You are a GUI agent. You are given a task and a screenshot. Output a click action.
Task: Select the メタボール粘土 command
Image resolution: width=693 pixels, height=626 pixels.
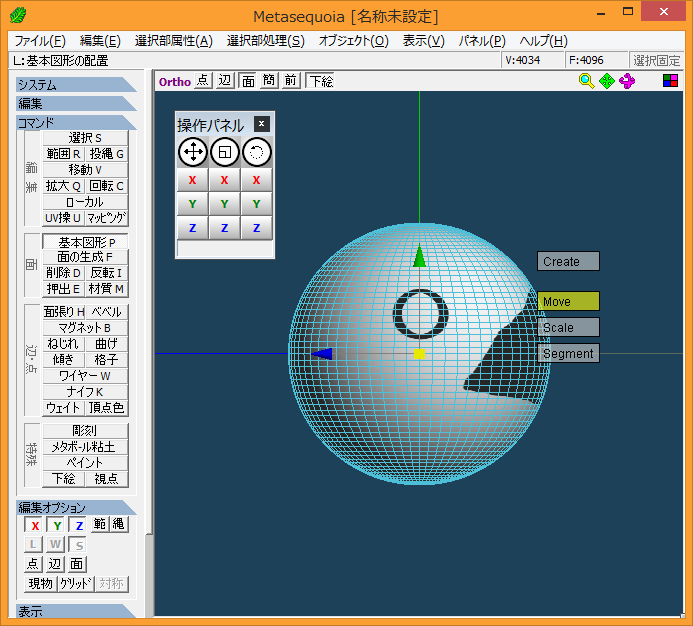(85, 447)
